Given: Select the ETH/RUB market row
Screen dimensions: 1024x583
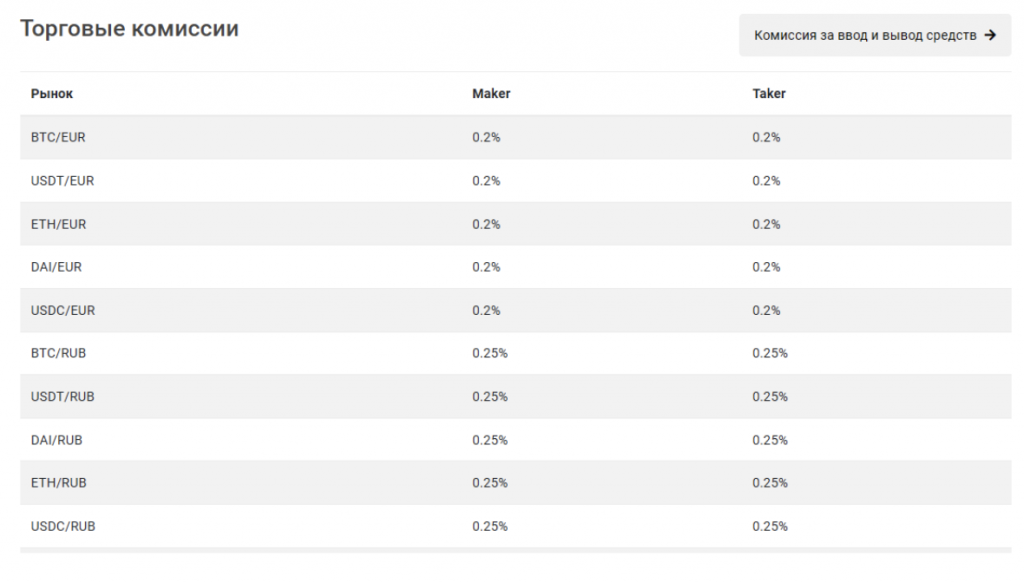Looking at the screenshot, I should pos(58,483).
